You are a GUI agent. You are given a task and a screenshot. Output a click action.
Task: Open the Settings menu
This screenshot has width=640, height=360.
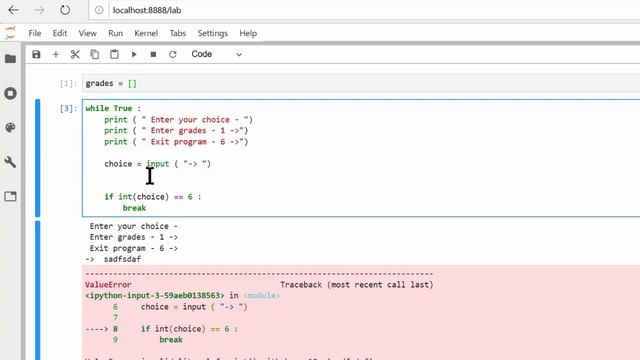point(212,33)
